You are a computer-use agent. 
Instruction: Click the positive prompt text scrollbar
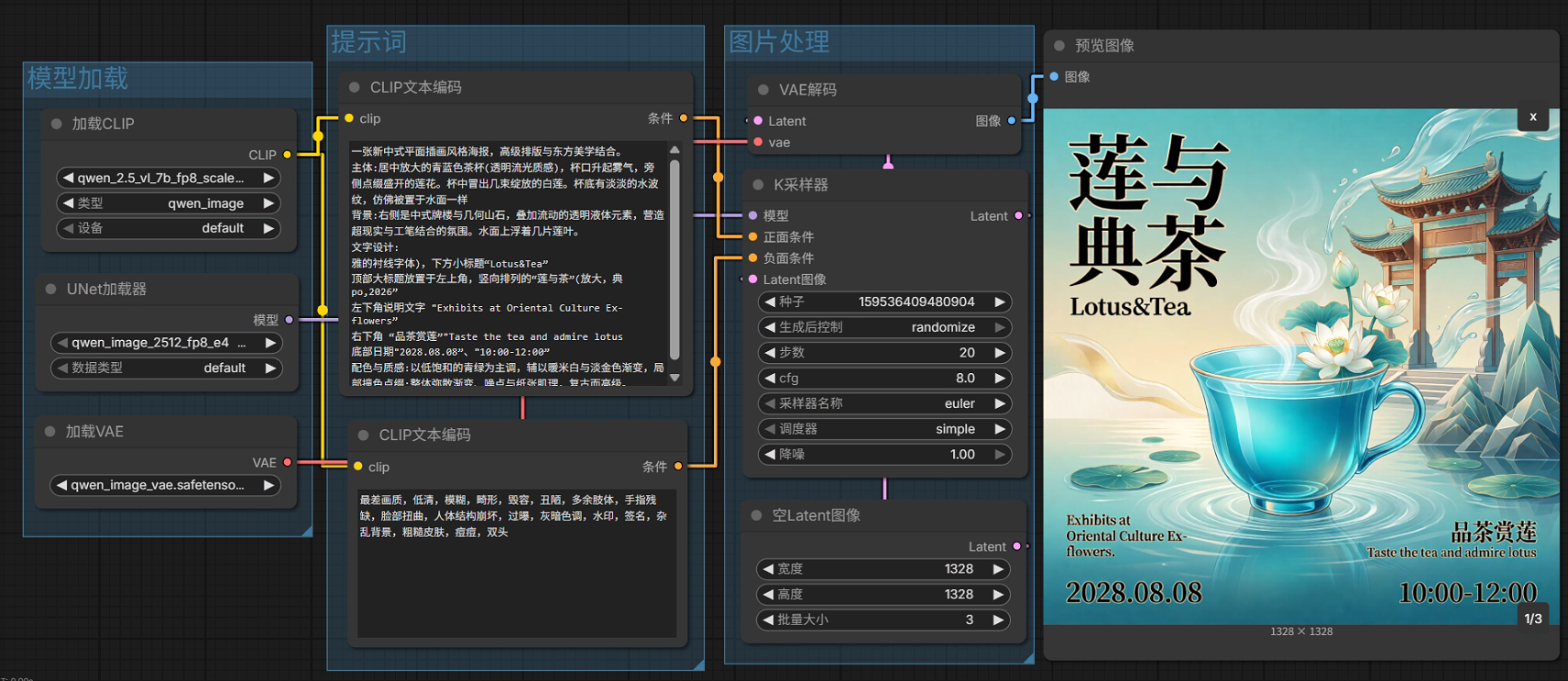[674, 261]
